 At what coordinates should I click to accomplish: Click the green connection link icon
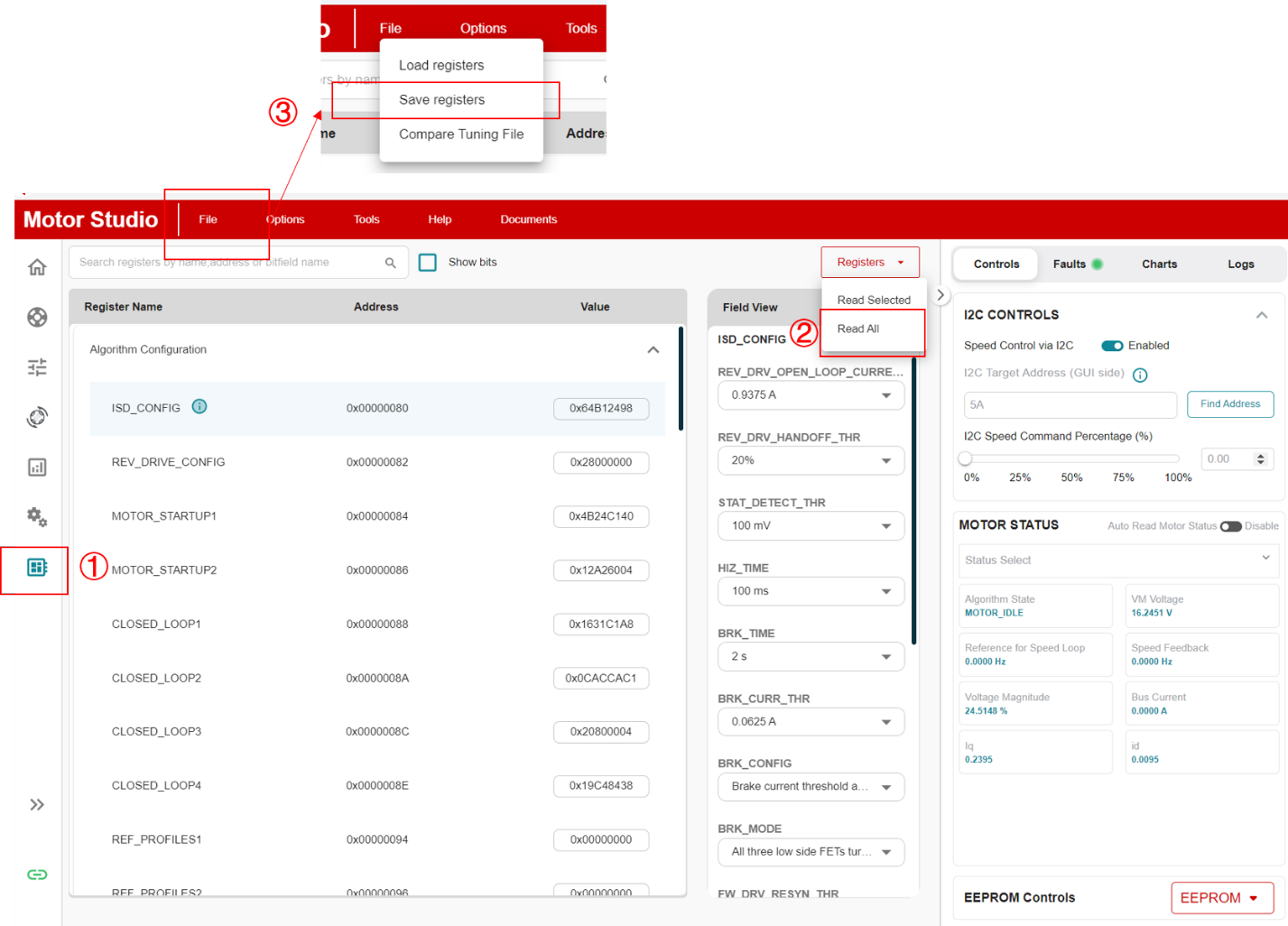click(37, 874)
